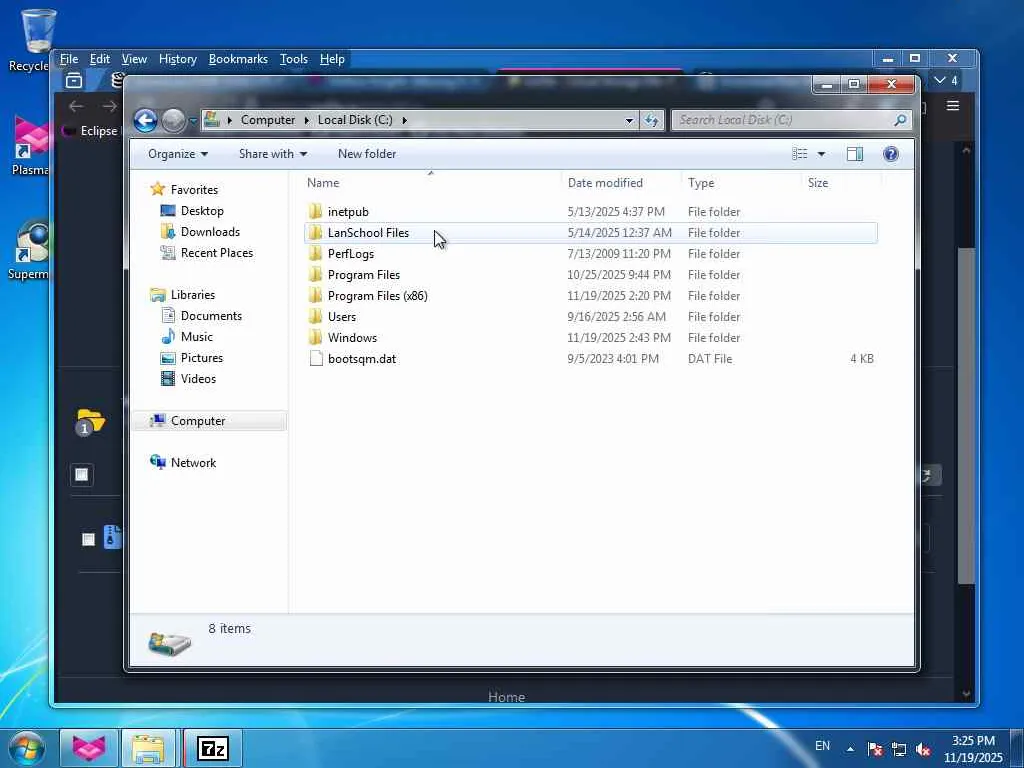1024x768 pixels.
Task: Open the More view options arrow
Action: tap(822, 154)
